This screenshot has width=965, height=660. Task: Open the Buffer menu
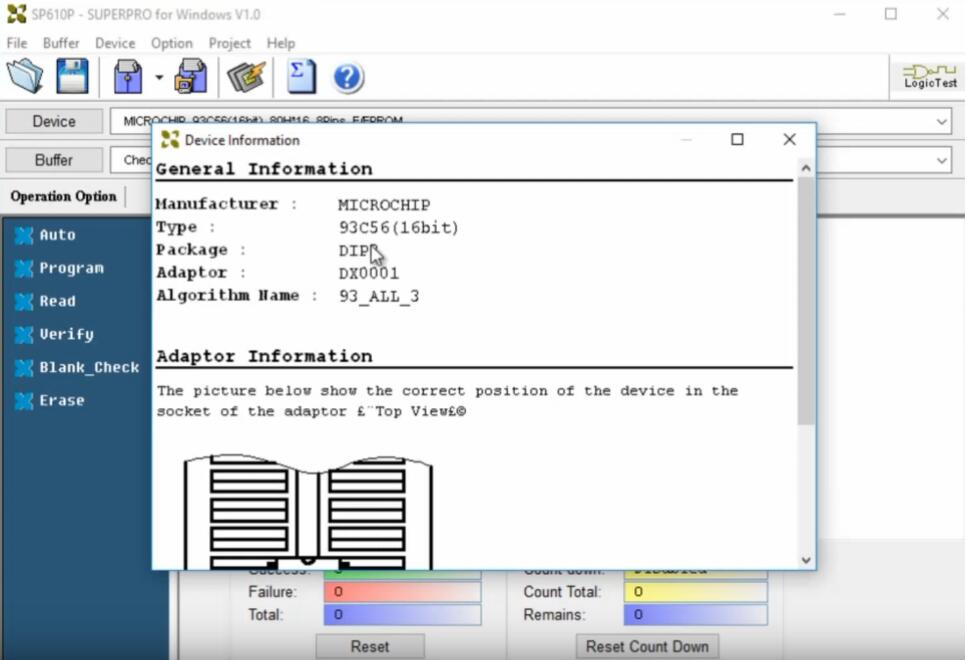(61, 43)
